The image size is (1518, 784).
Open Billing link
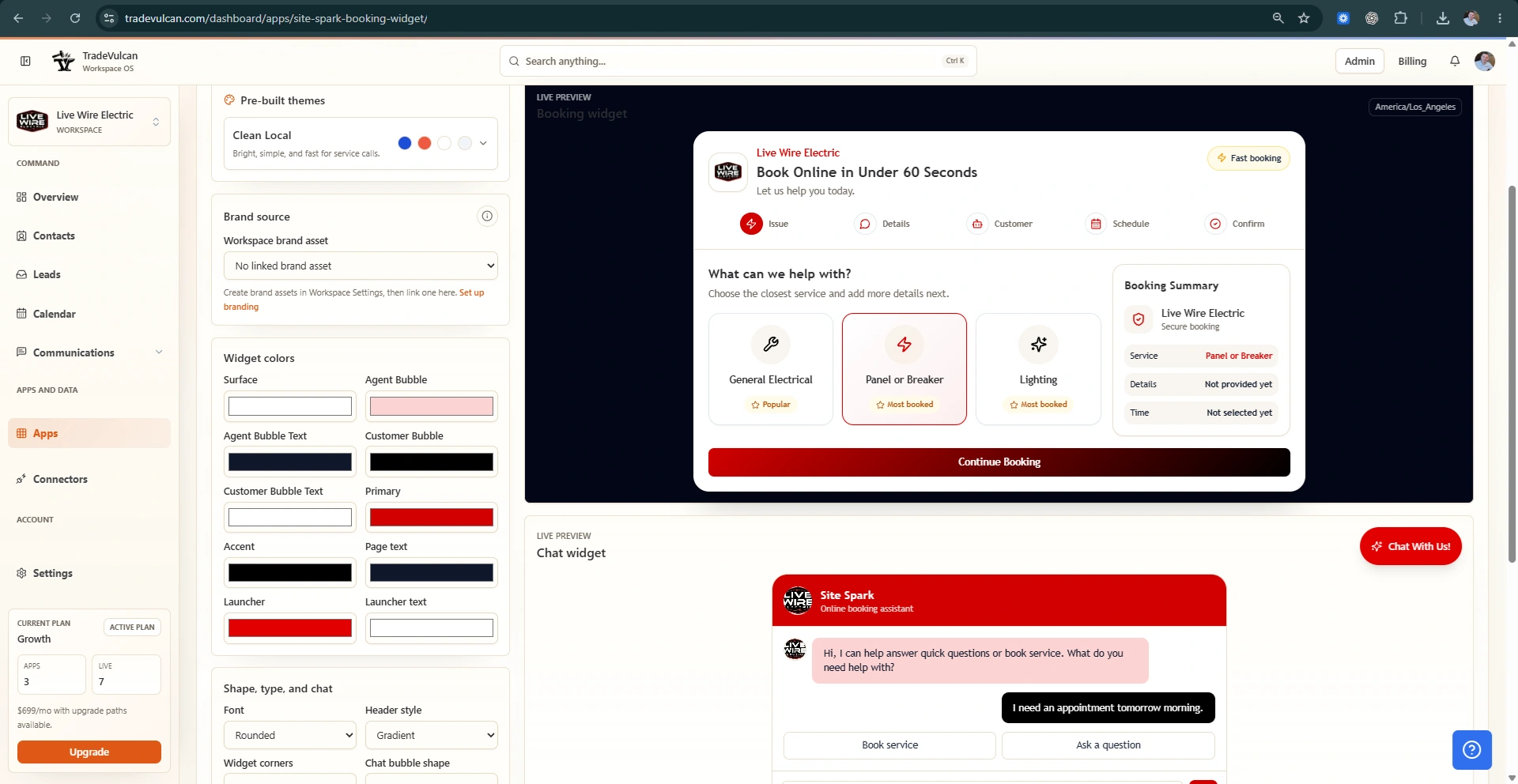1412,61
